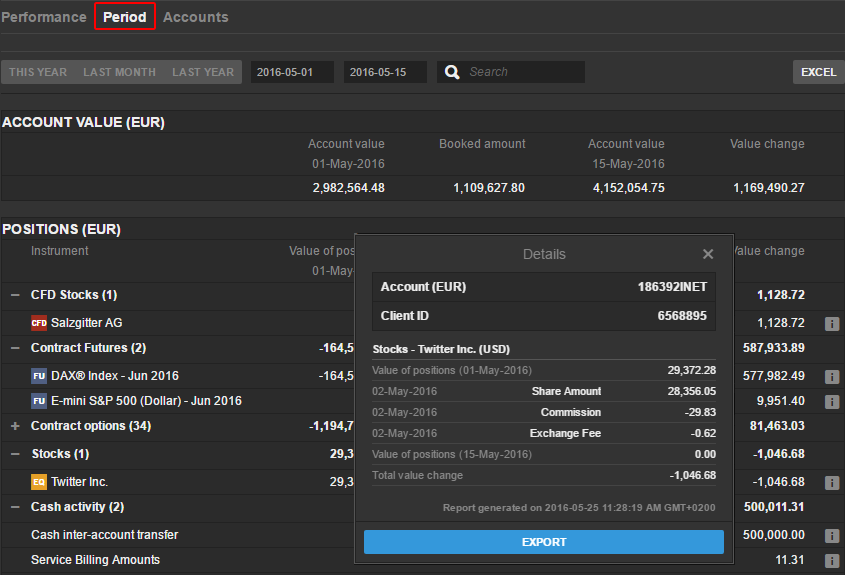Open info icon for Salzgitter AG row

[831, 323]
